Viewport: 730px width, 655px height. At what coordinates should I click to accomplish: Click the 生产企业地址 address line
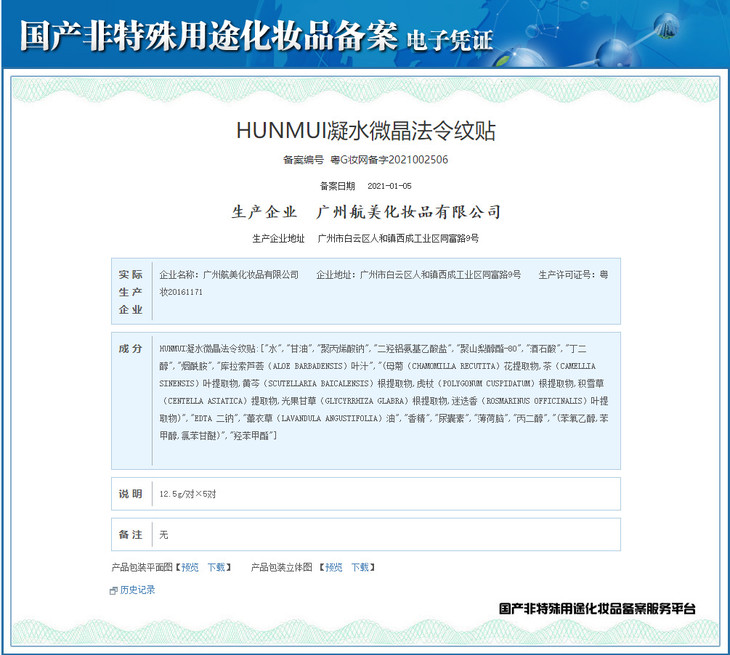[x=365, y=238]
